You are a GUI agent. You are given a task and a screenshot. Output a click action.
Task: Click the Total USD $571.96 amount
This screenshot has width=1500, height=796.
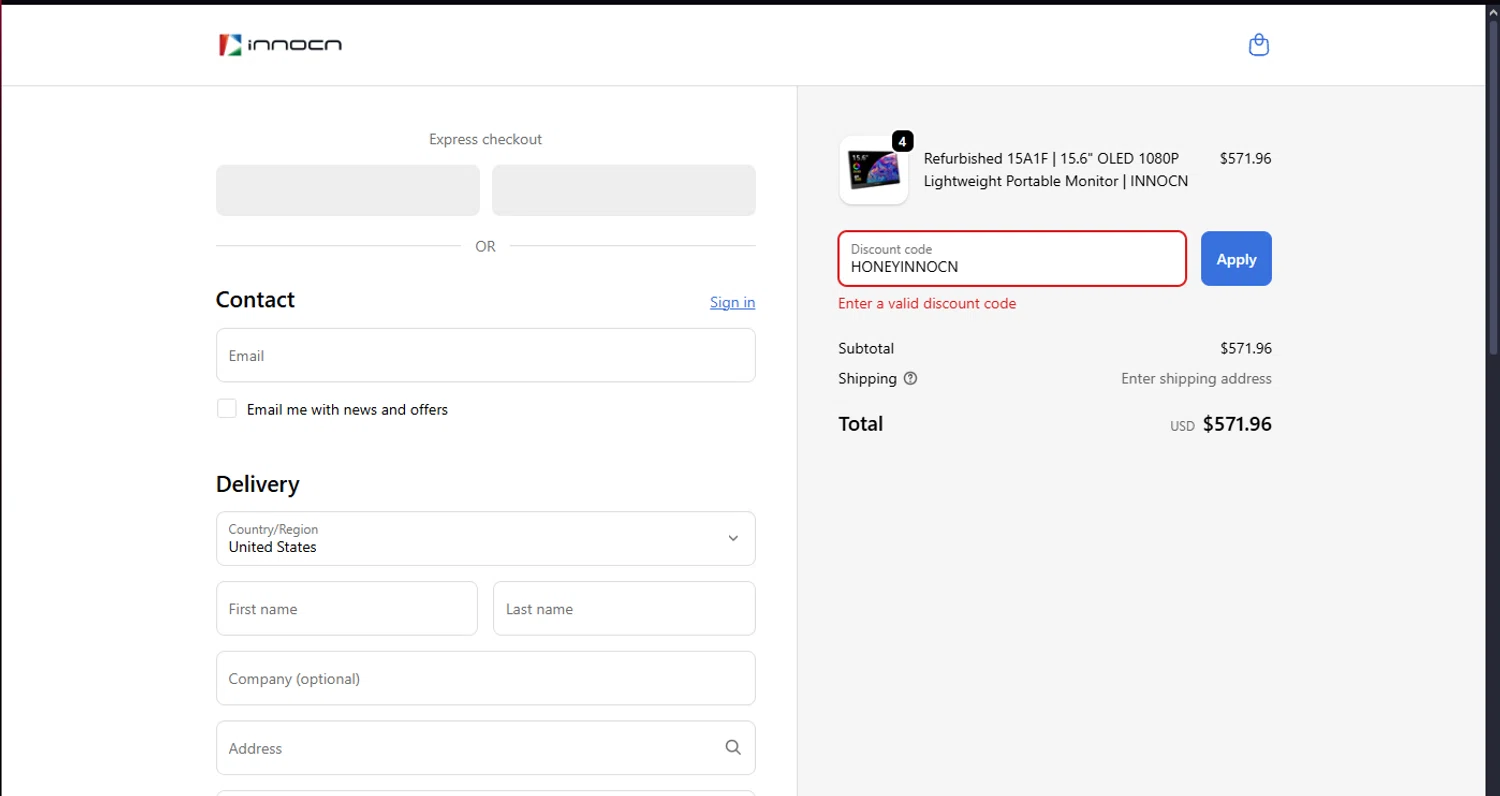coord(1221,424)
